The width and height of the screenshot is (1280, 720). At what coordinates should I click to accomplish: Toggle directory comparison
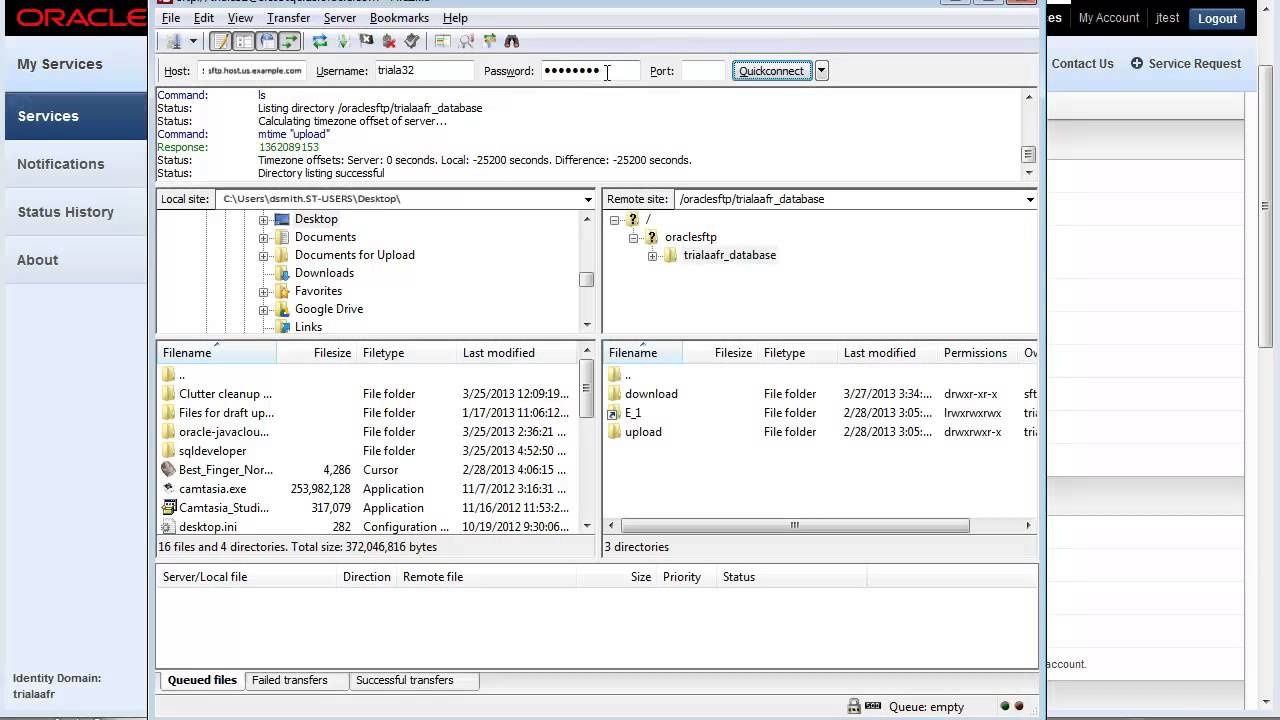pyautogui.click(x=466, y=41)
